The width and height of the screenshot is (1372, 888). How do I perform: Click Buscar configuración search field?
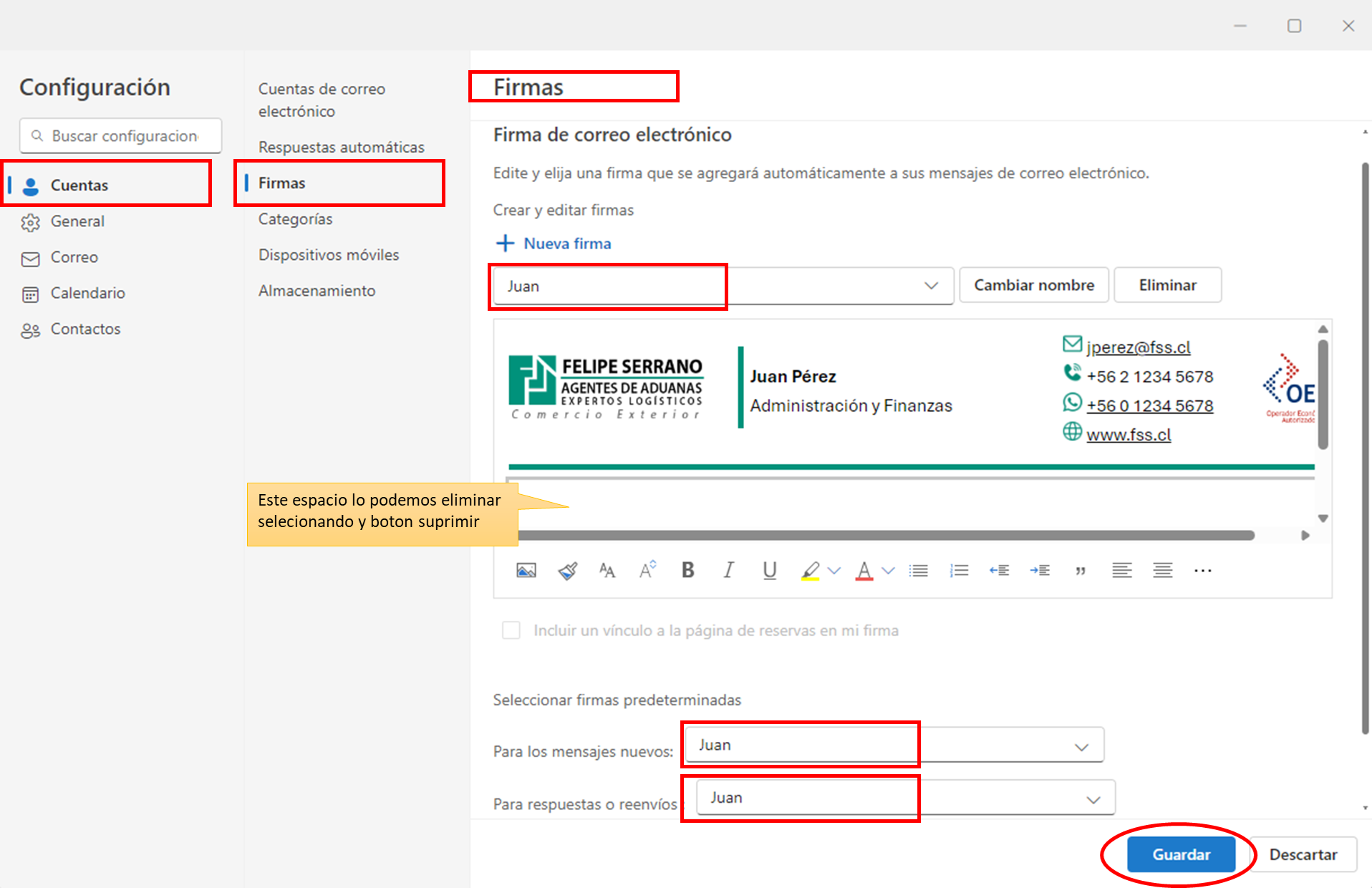point(120,135)
